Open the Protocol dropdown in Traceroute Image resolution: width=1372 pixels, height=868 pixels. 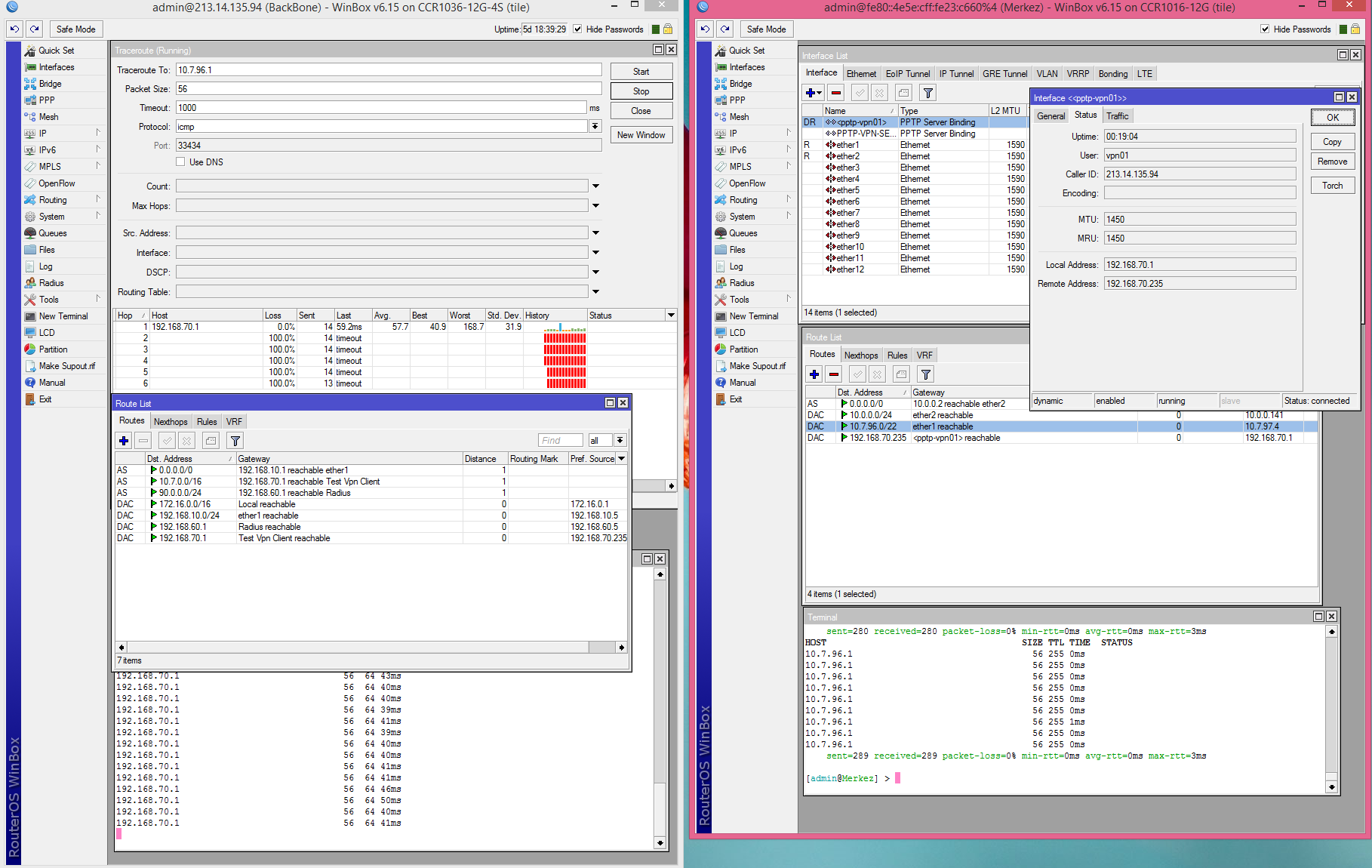(x=595, y=126)
